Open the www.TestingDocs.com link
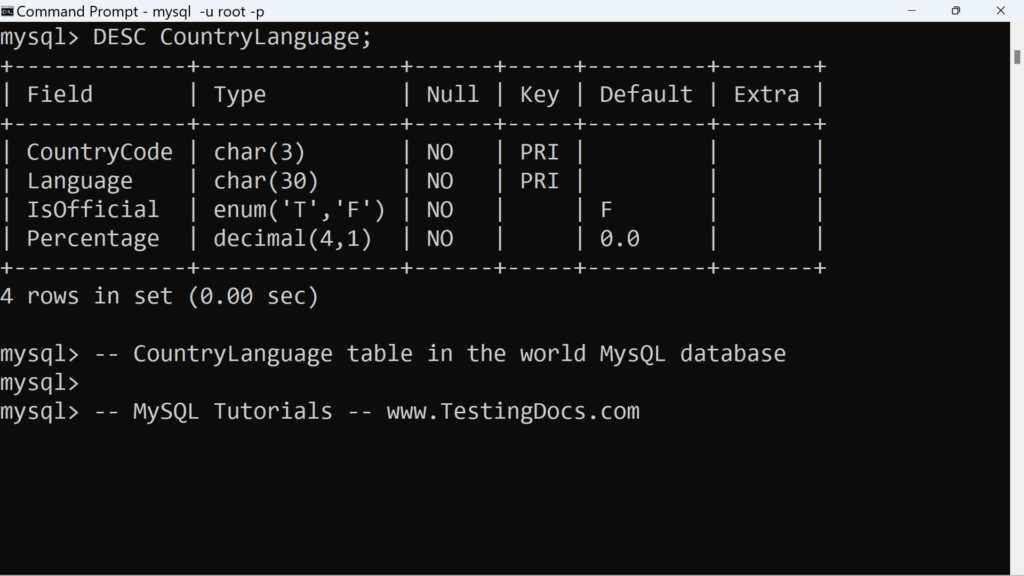Image resolution: width=1024 pixels, height=576 pixels. [x=514, y=411]
